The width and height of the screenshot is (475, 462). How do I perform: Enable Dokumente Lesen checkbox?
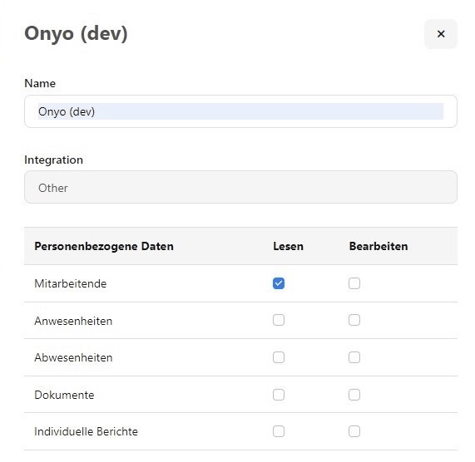point(279,395)
